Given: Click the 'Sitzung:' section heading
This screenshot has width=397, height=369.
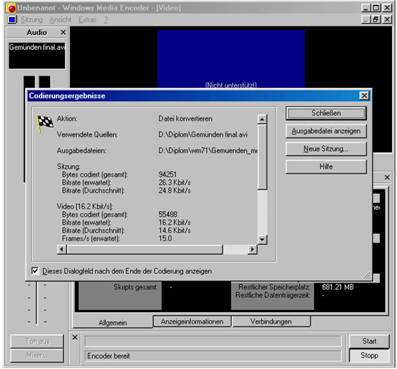Looking at the screenshot, I should point(68,166).
